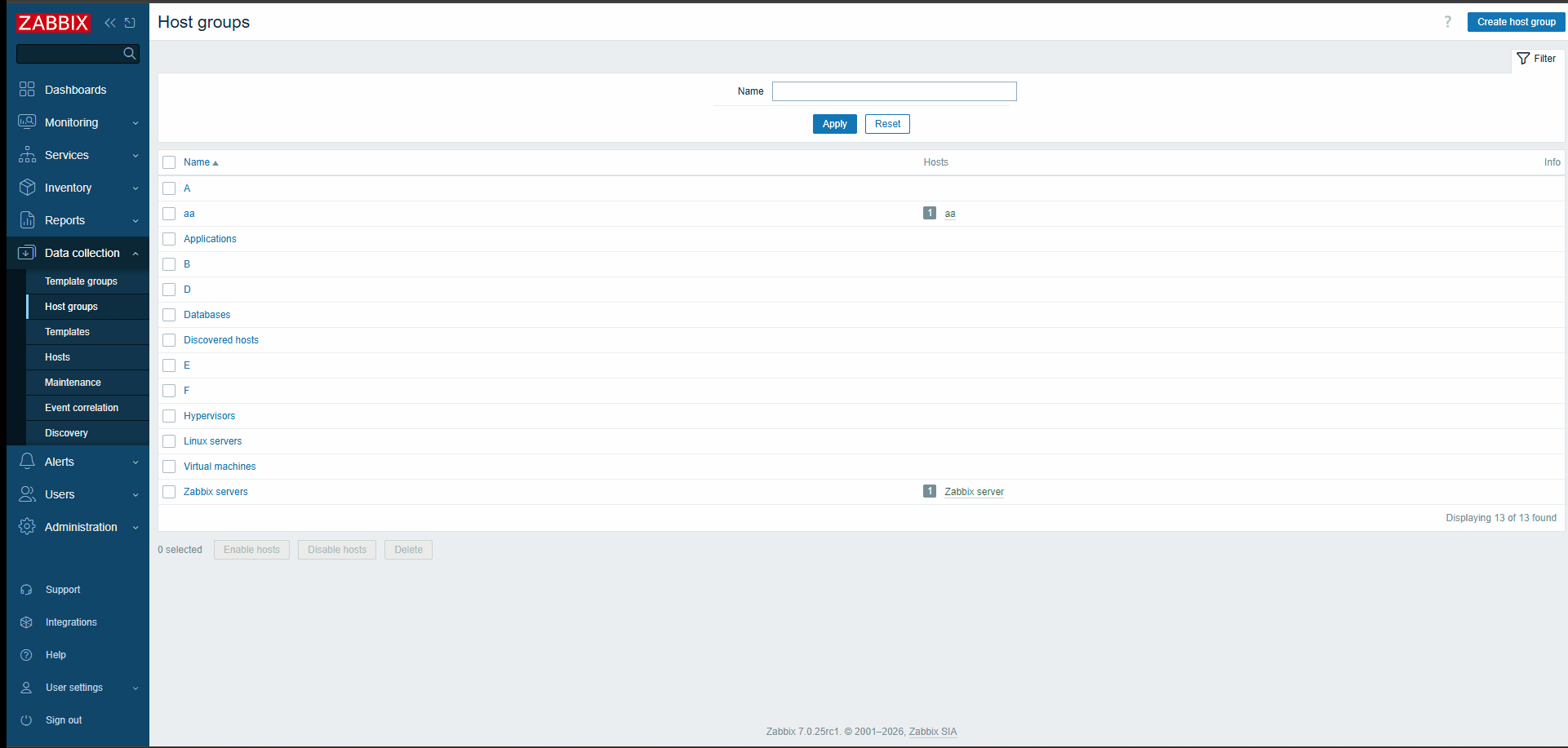
Task: Collapse the Data collection section chevron
Action: pyautogui.click(x=135, y=254)
